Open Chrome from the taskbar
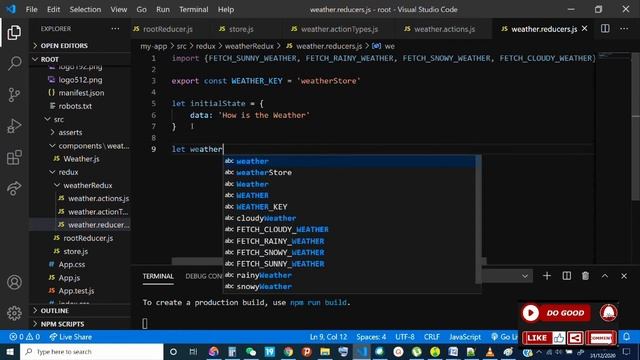640x360 pixels. click(288, 351)
